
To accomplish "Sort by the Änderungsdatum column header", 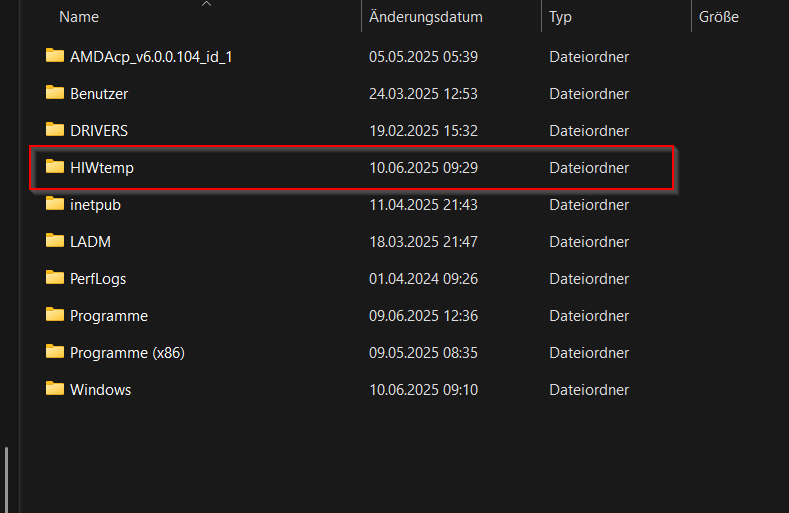I will (425, 17).
